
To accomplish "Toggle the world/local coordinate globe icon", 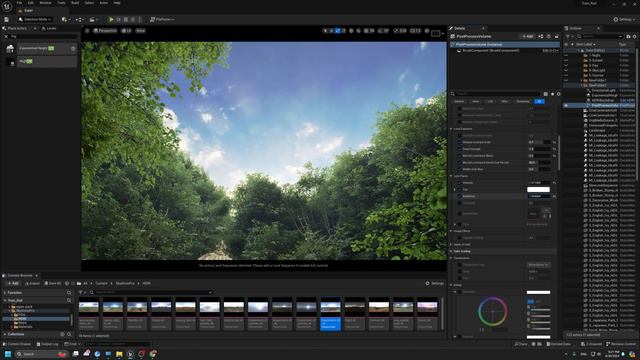I will click(351, 31).
